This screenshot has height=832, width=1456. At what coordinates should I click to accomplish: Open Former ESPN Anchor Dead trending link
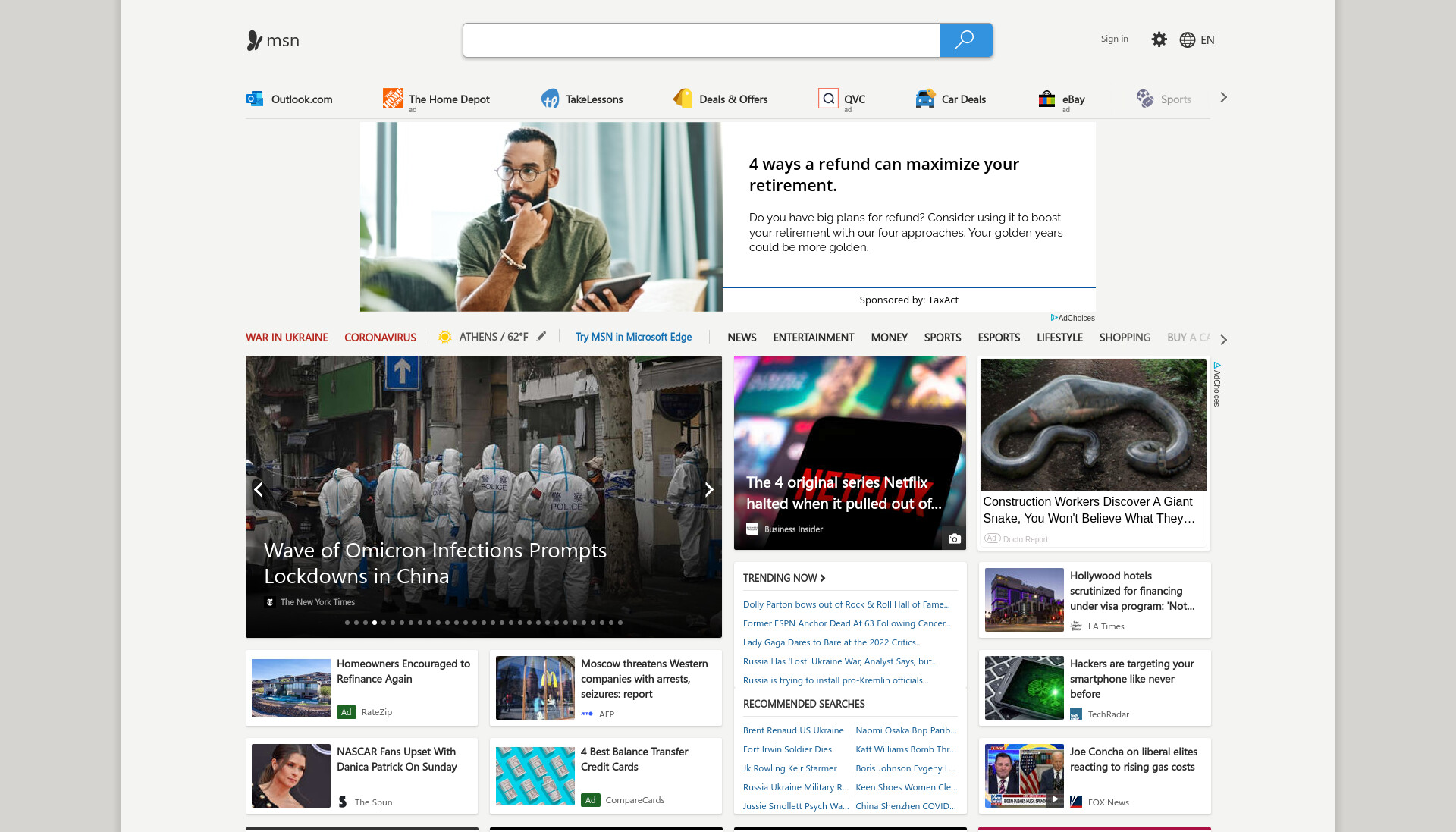tap(847, 623)
